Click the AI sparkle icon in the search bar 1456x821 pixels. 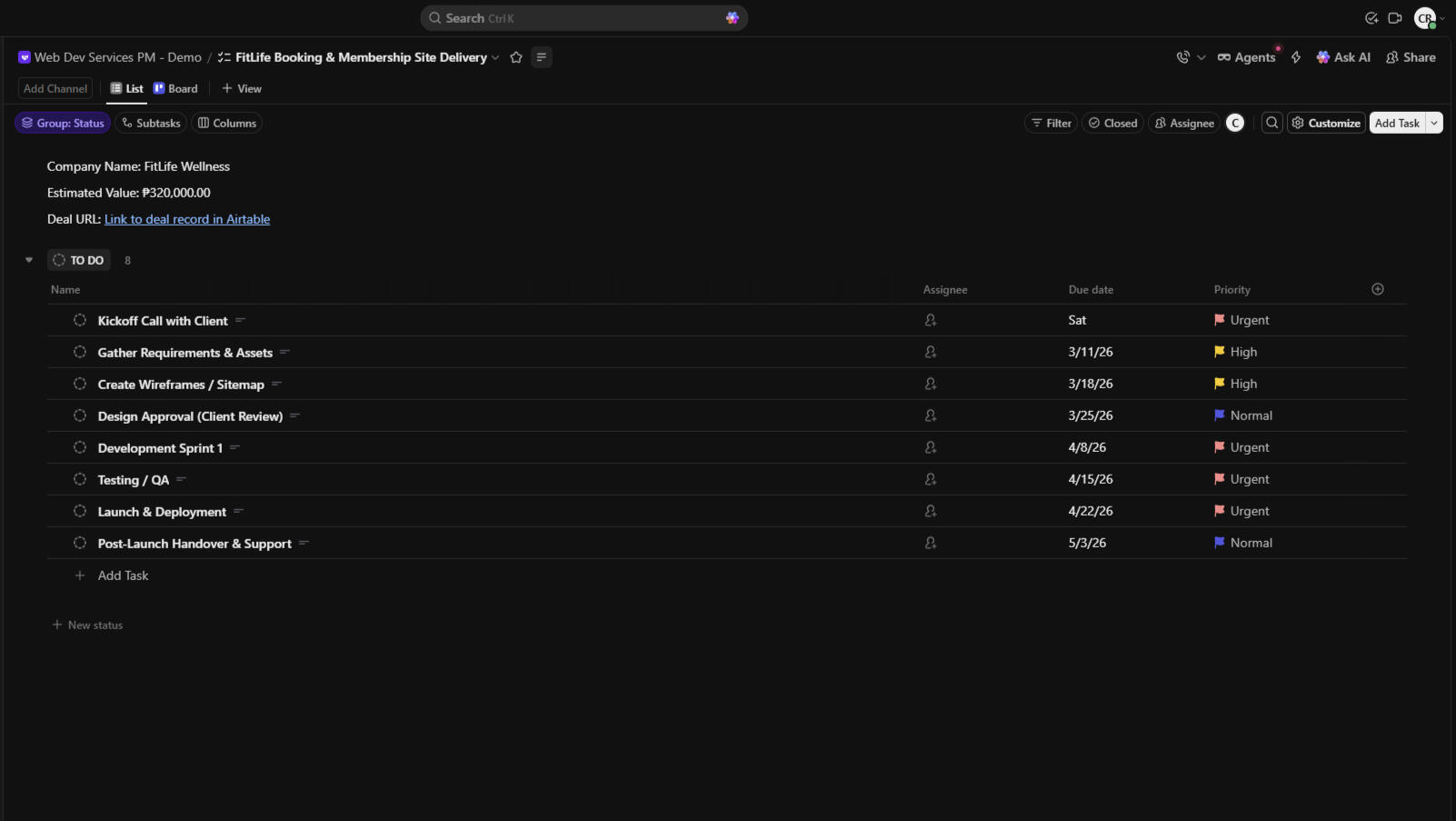(733, 18)
